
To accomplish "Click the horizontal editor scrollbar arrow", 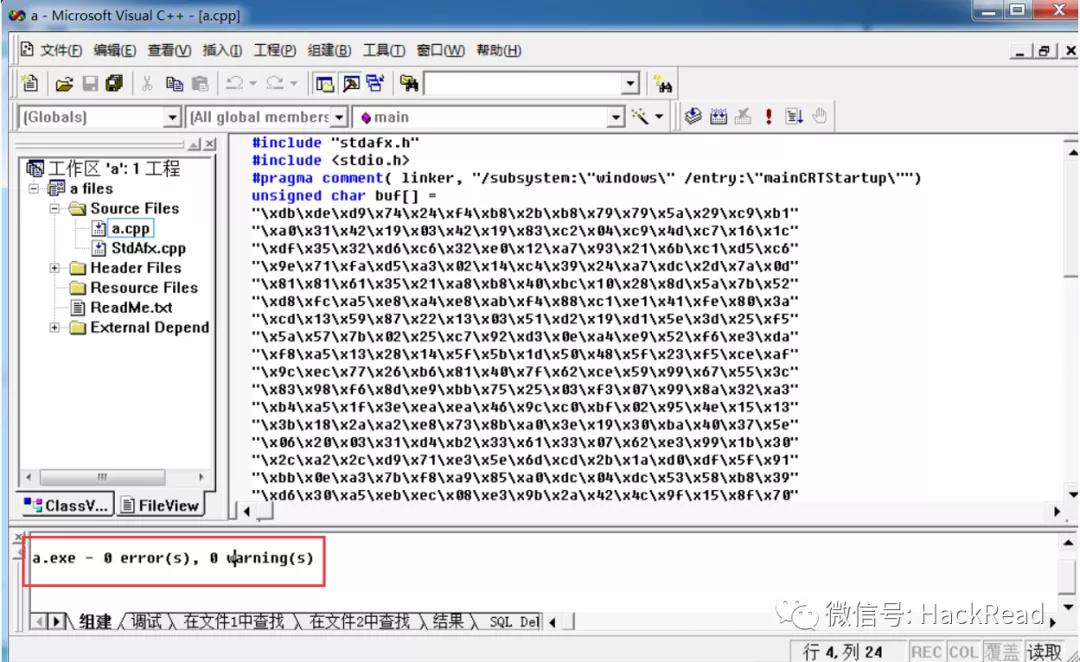I will point(246,511).
